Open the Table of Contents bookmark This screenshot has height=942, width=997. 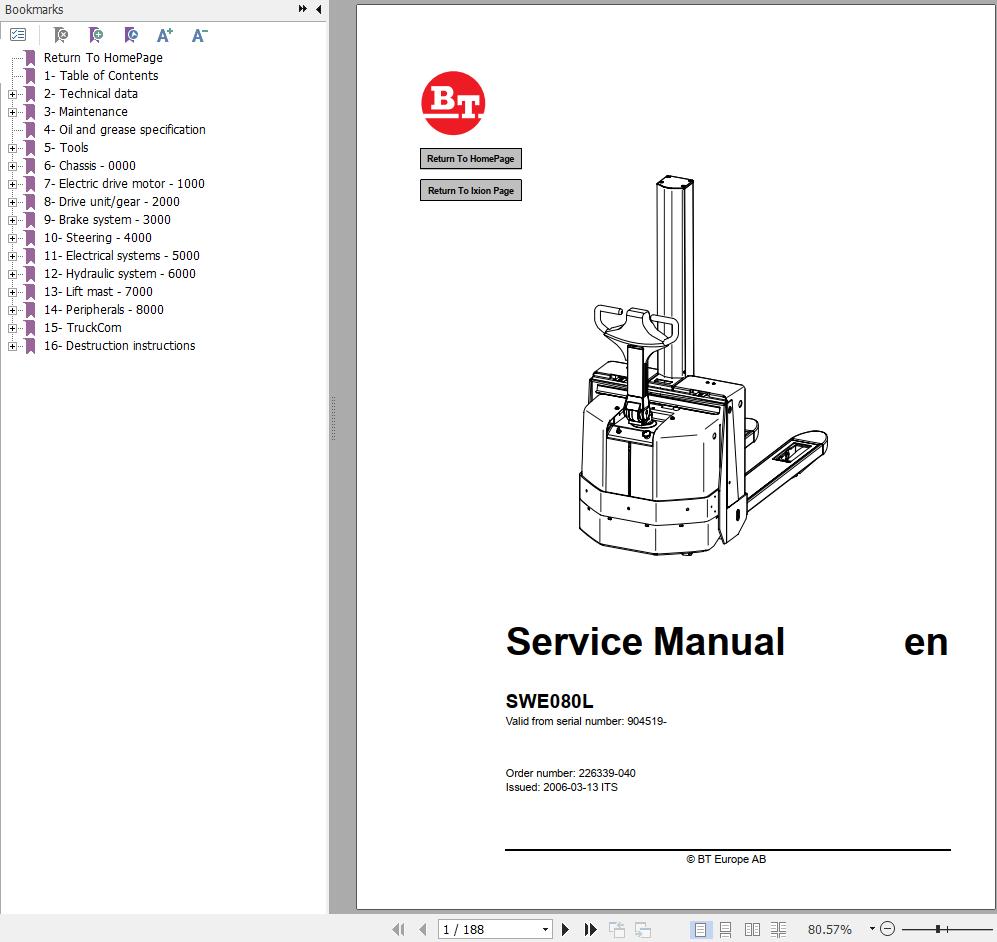100,76
